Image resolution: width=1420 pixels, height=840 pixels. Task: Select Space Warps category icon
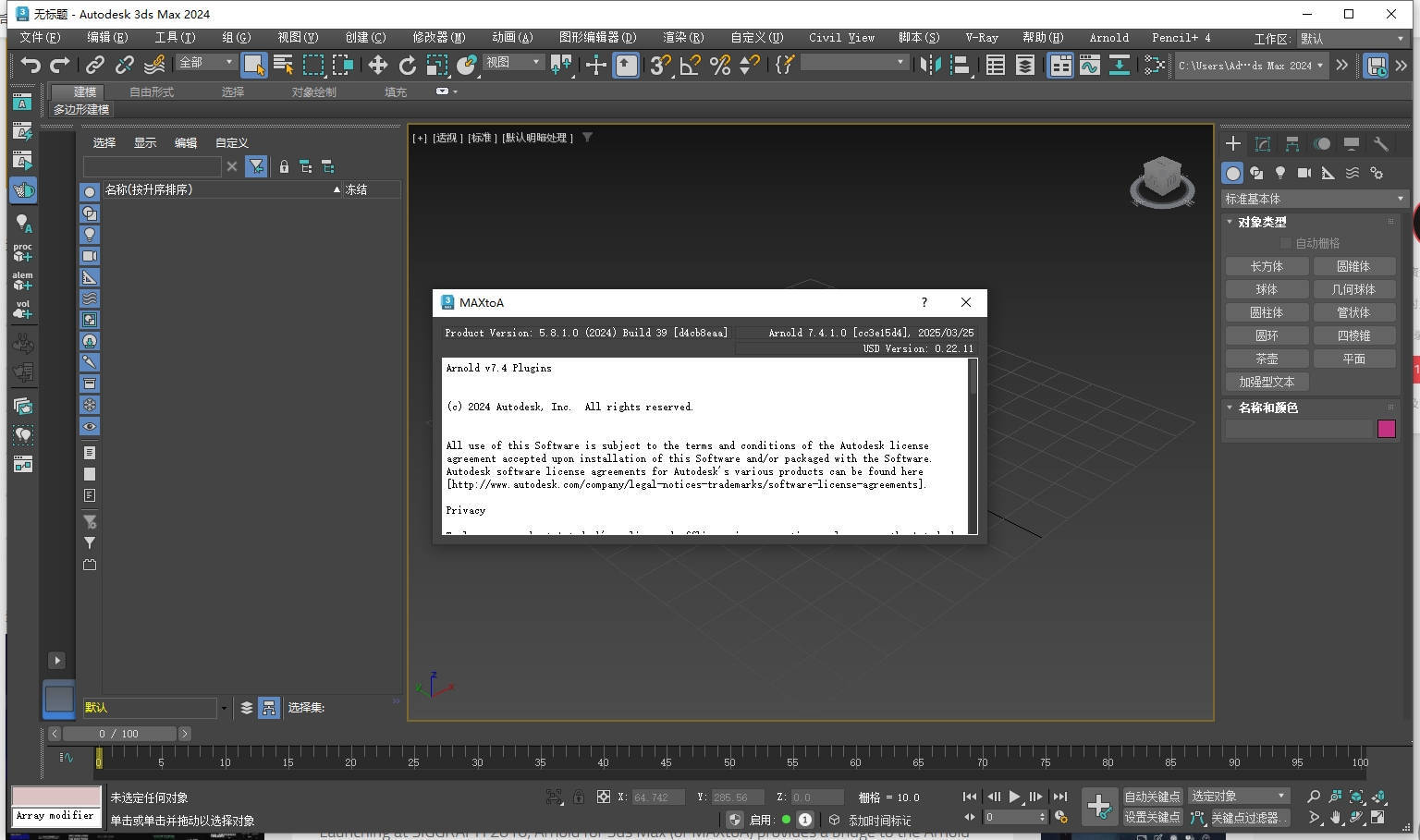(1353, 173)
